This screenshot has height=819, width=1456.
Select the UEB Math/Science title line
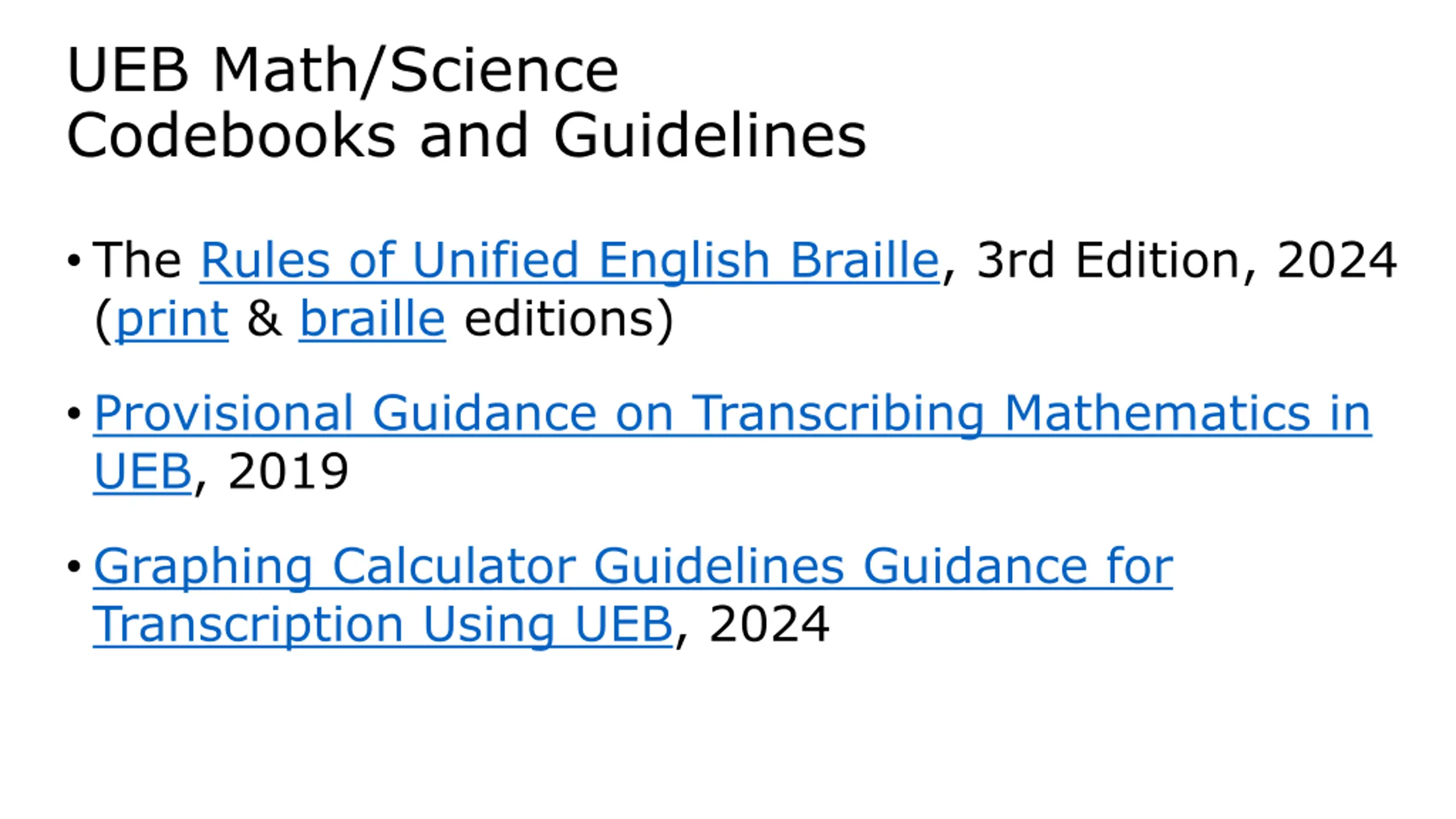pyautogui.click(x=343, y=71)
